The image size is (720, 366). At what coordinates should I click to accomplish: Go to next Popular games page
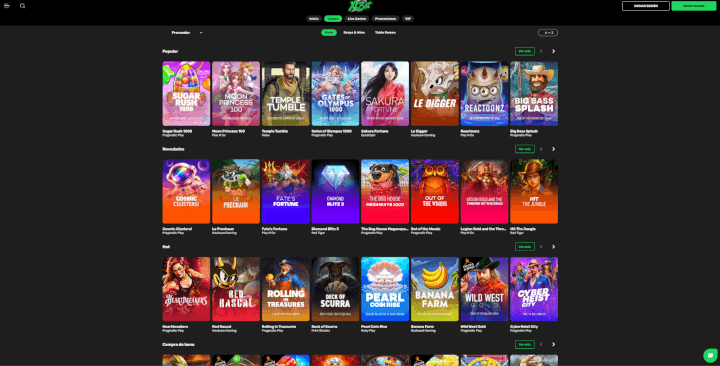coord(553,51)
